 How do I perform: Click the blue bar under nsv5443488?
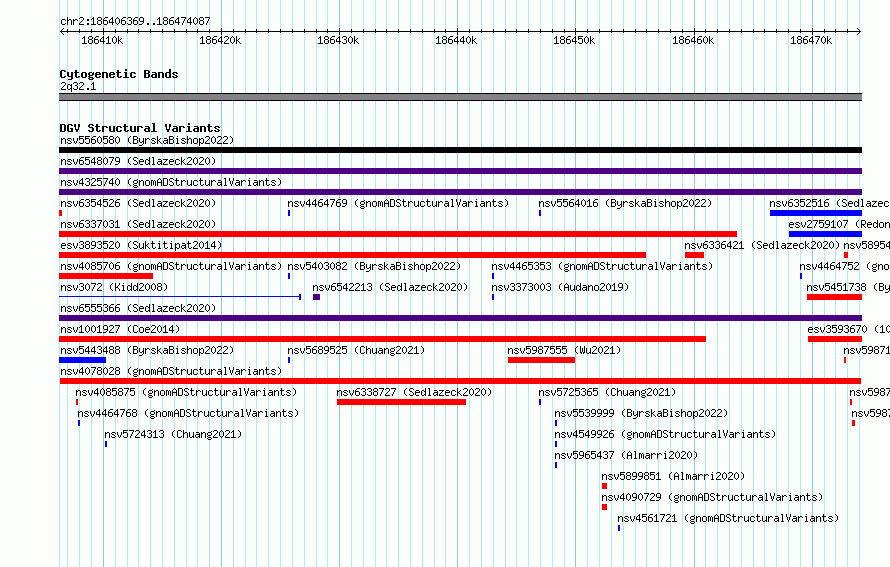point(82,360)
